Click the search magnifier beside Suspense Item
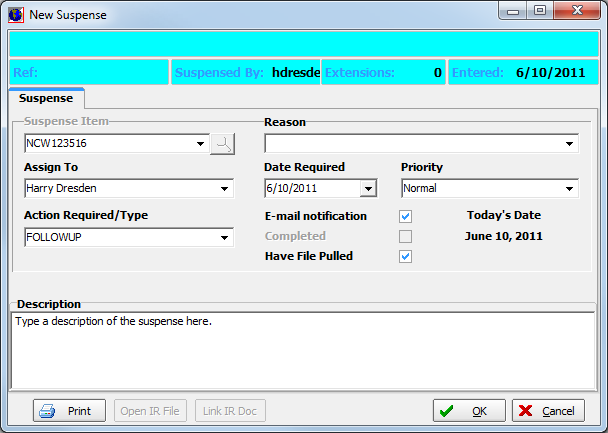 point(222,144)
